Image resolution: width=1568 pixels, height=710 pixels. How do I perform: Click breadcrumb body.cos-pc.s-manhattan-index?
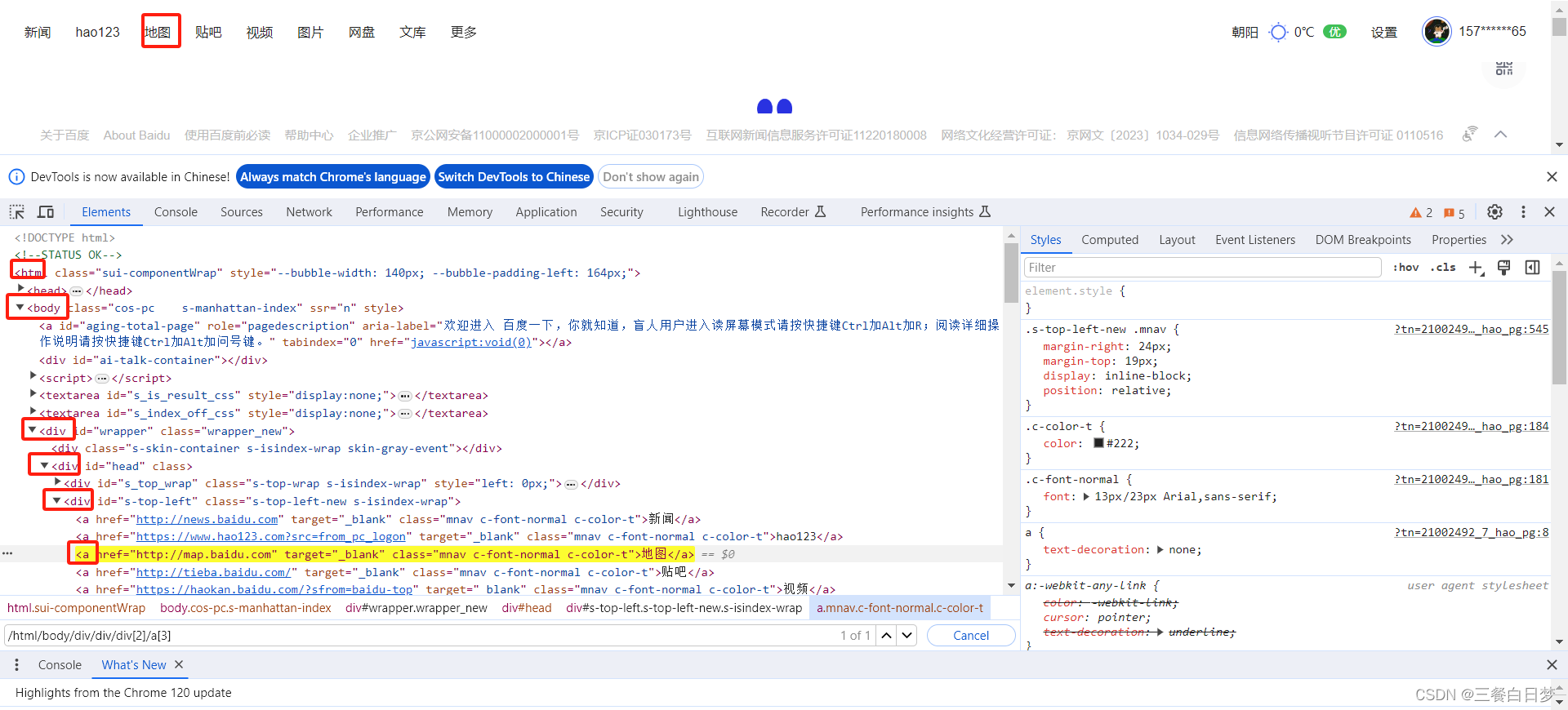click(246, 608)
